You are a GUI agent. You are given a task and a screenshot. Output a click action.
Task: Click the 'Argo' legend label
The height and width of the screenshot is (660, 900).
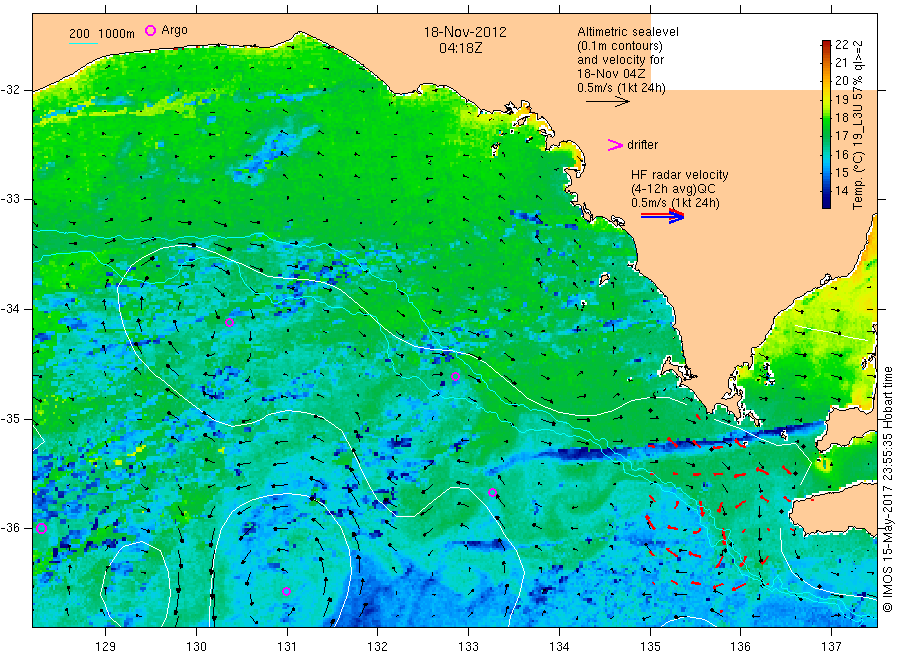[x=174, y=30]
